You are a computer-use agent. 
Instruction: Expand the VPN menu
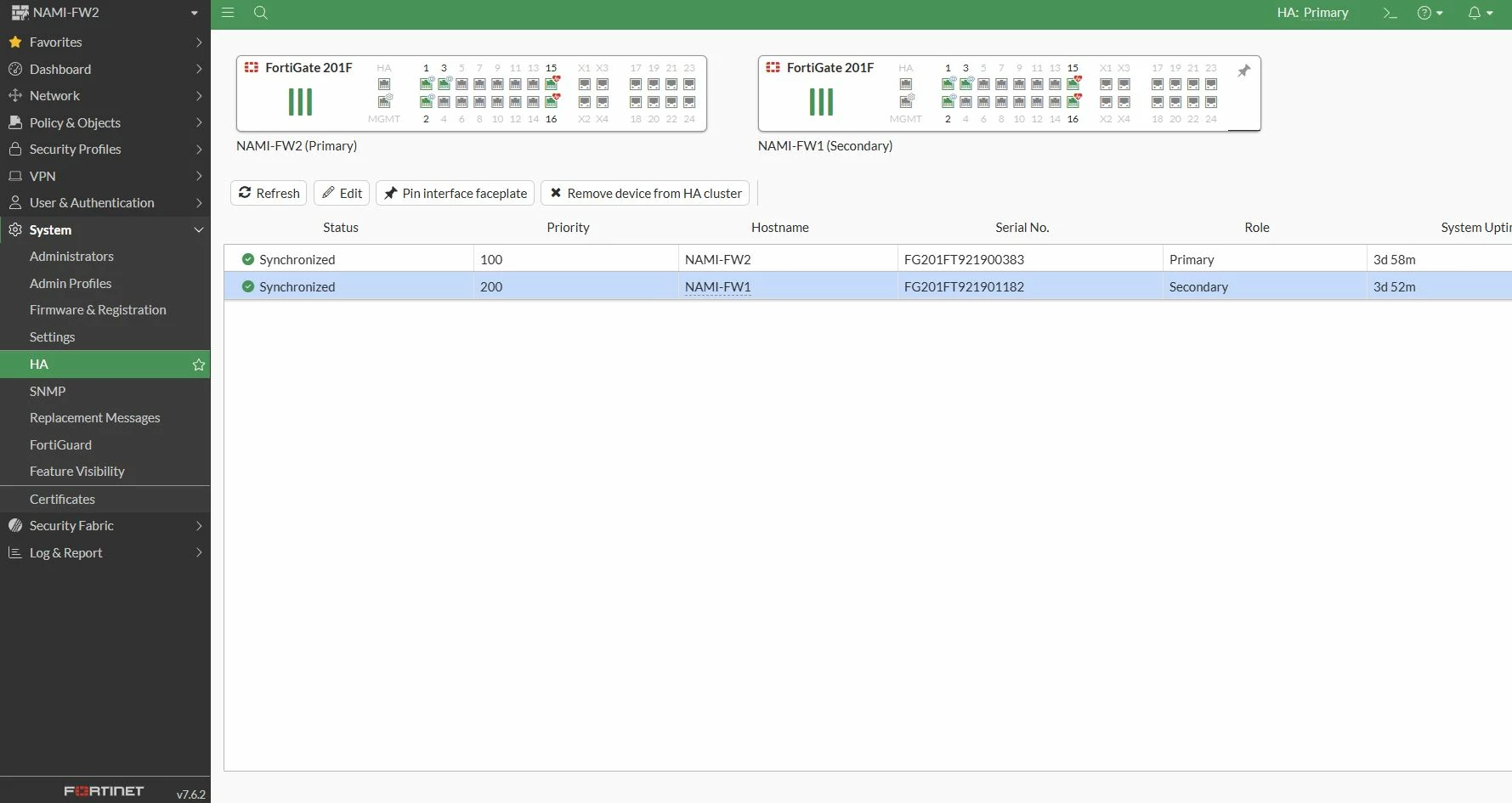pos(105,176)
